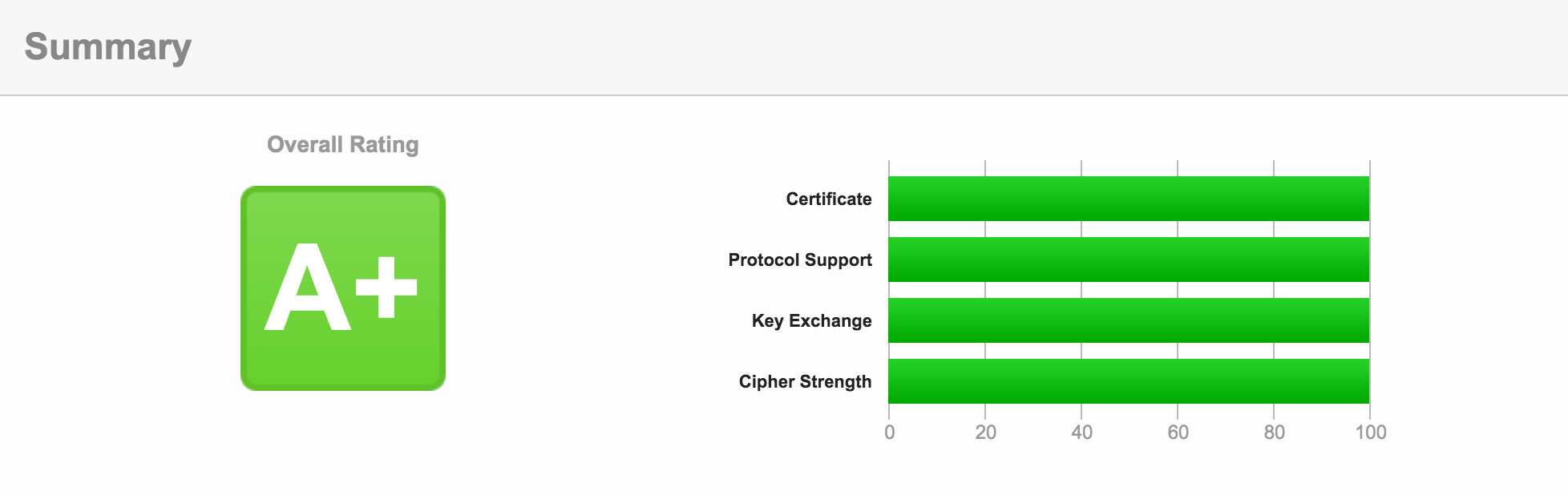
Task: Click the 40 axis tick label
Action: (1081, 433)
